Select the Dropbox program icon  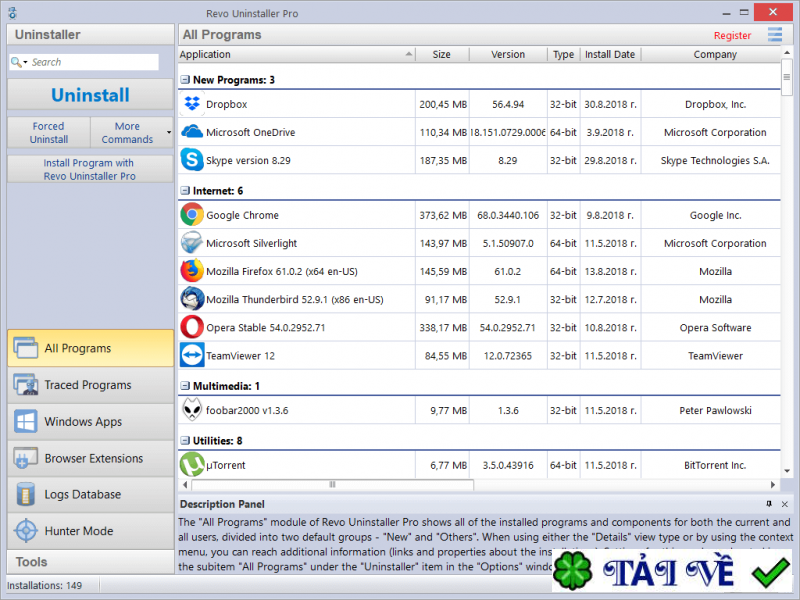point(192,103)
